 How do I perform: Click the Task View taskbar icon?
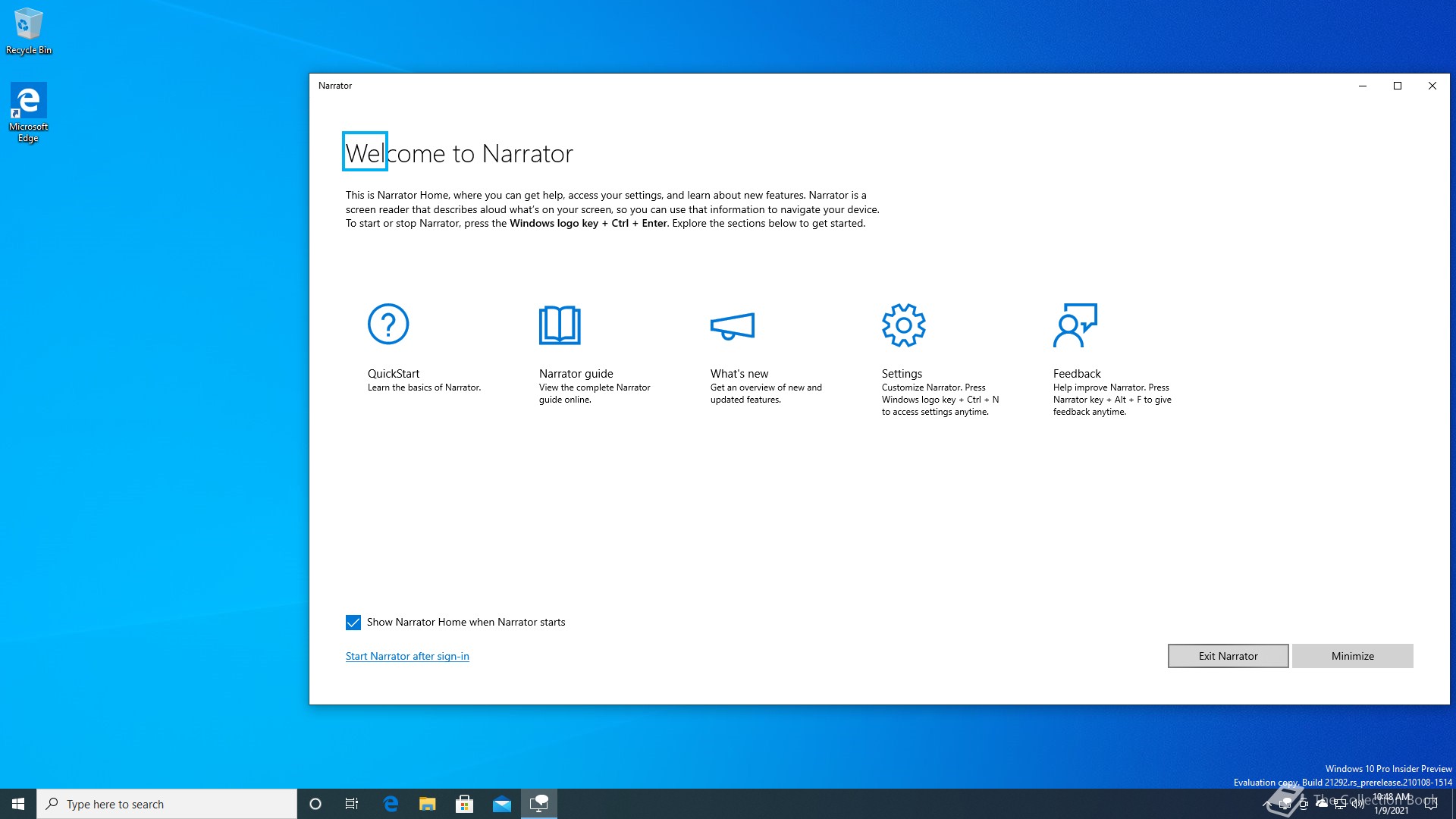click(x=352, y=804)
